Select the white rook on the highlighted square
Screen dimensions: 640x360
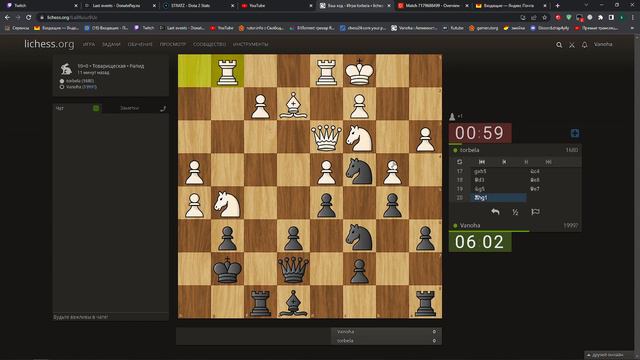(227, 71)
